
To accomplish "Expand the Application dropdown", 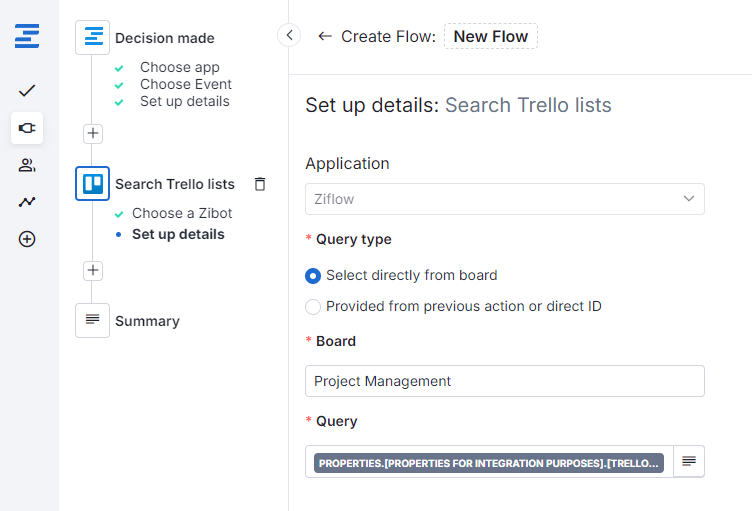I will click(504, 199).
